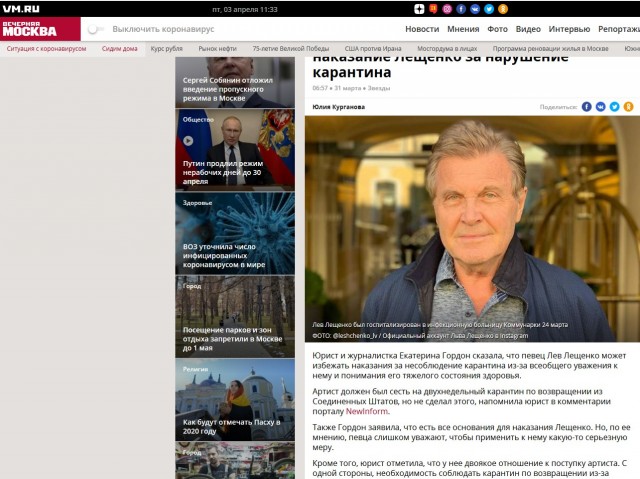Screen dimensions: 640x479
Task: Select Ситуация с коронавирусом topic tab
Action: point(46,49)
